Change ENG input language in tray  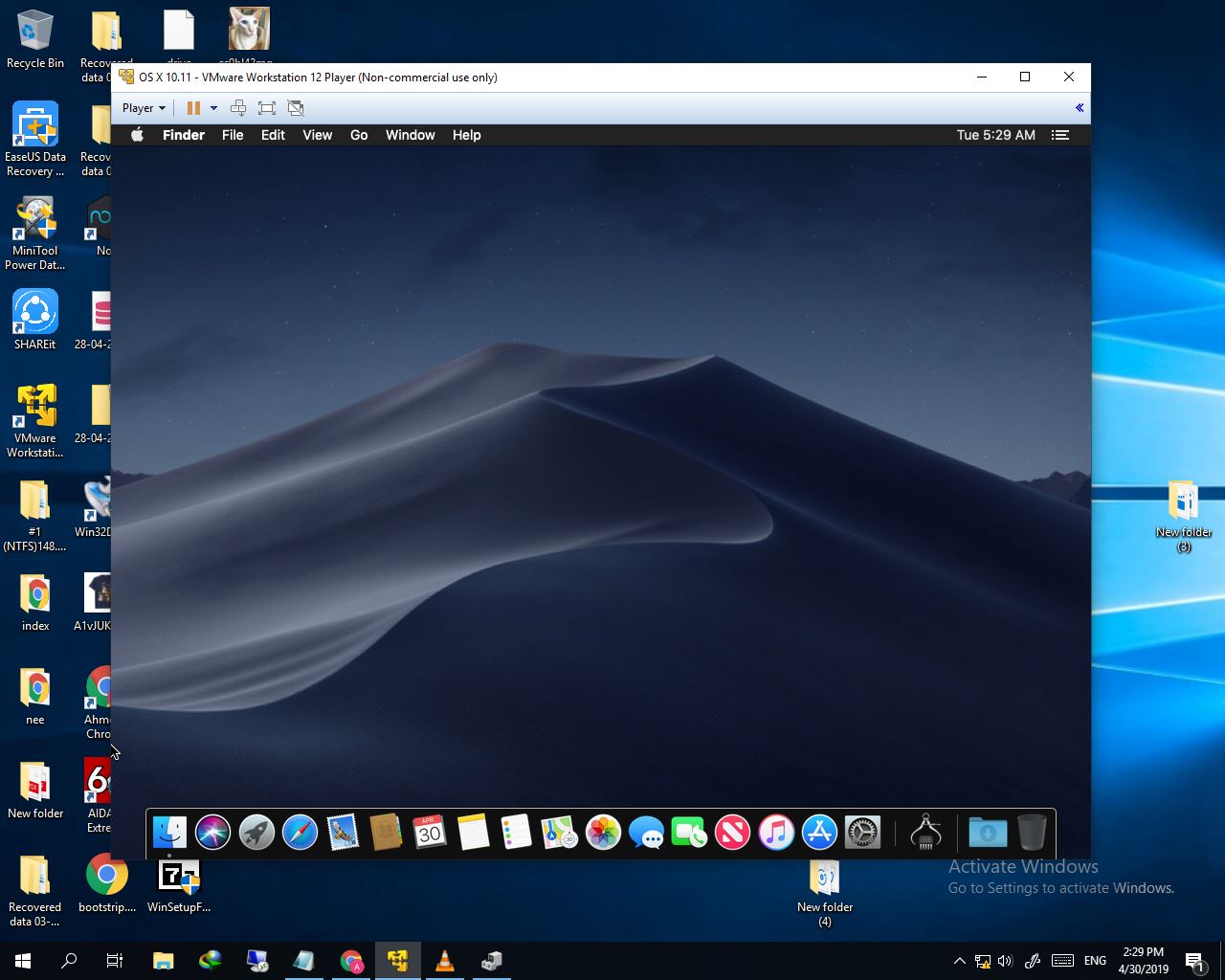[1095, 961]
